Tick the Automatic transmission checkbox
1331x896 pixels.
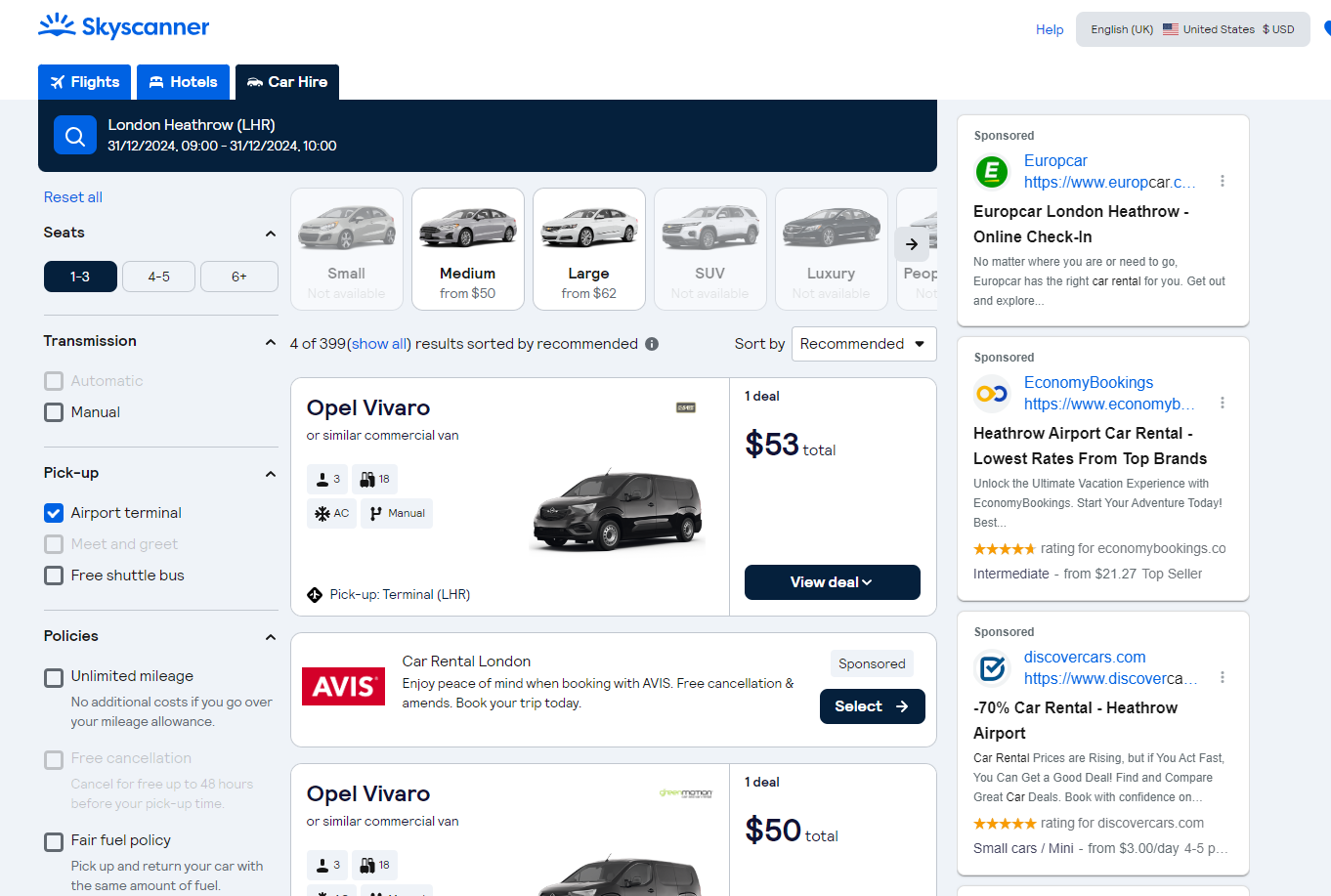[x=54, y=381]
